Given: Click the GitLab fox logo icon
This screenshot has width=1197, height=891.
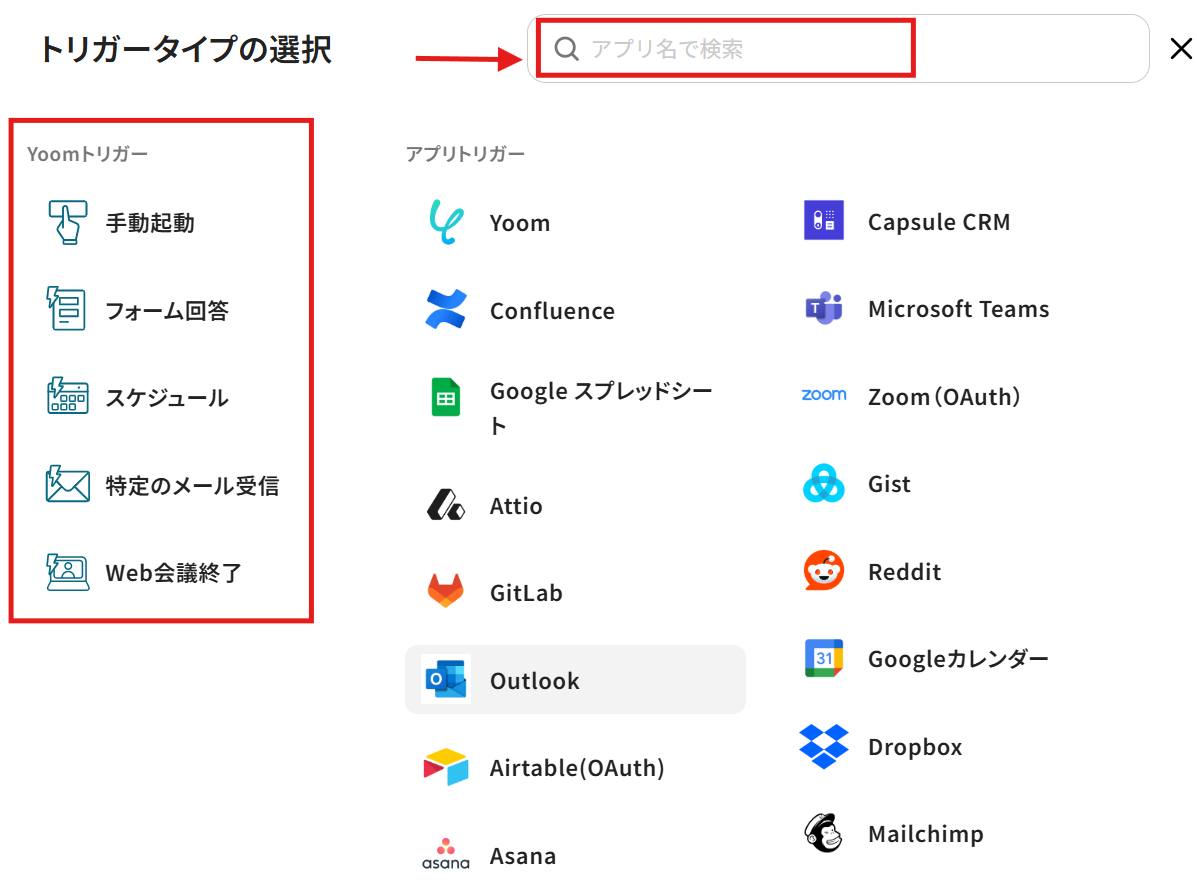Looking at the screenshot, I should [446, 591].
